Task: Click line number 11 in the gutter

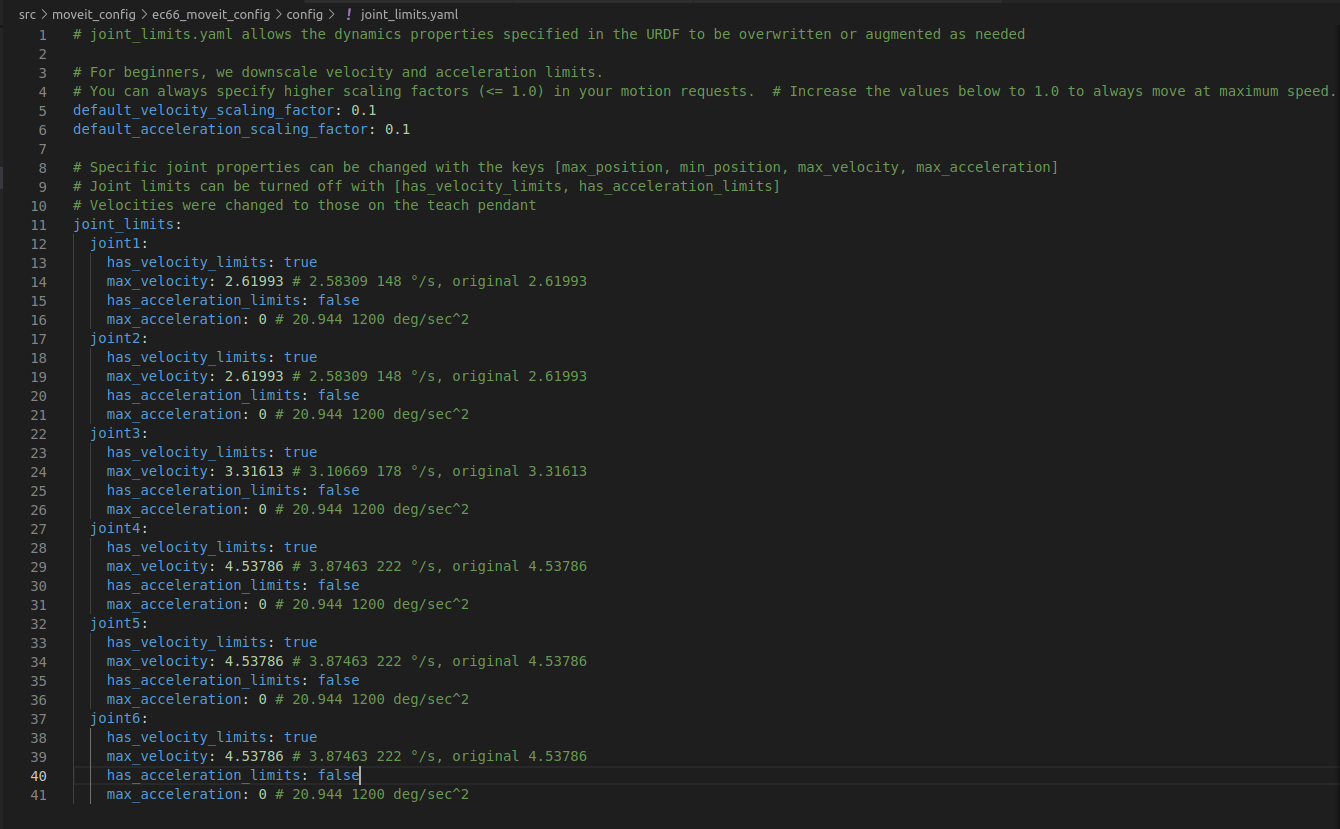Action: coord(39,225)
